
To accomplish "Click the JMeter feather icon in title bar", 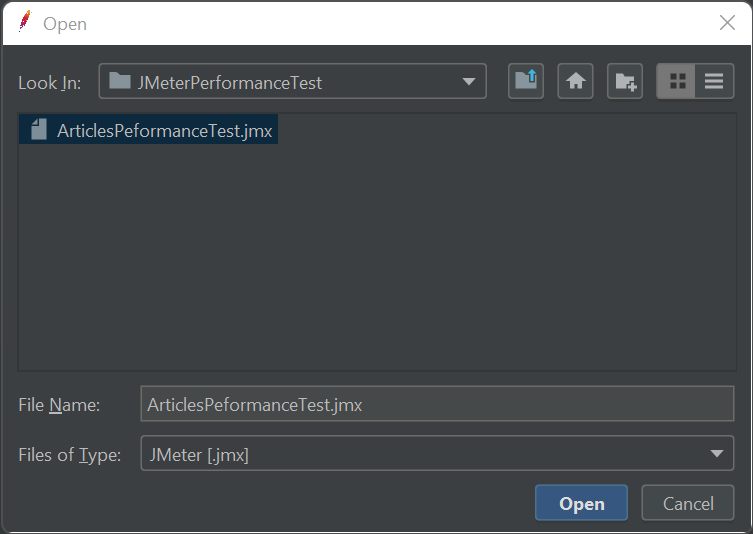I will pyautogui.click(x=24, y=22).
